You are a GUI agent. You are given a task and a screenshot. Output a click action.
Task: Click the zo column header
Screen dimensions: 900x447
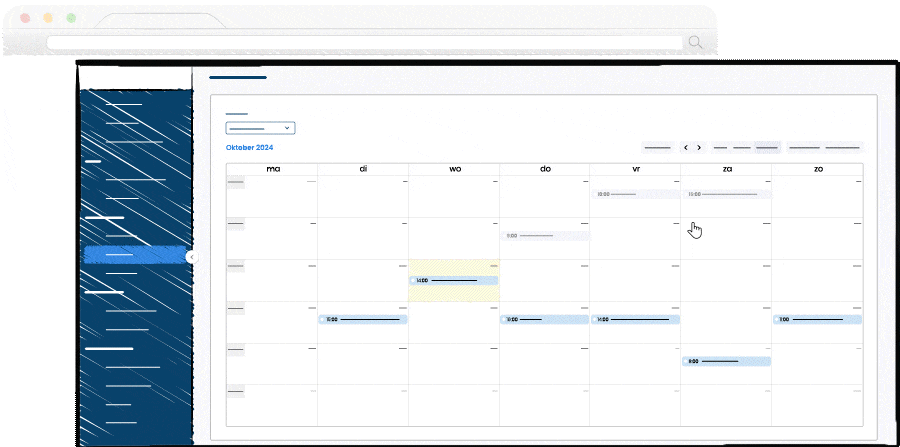tap(818, 169)
